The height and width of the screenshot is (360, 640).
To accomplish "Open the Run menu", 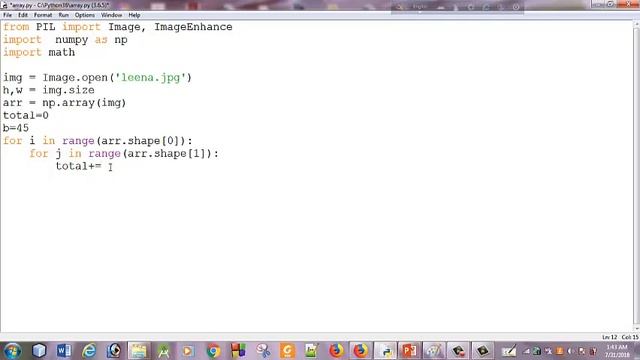I will (x=64, y=15).
